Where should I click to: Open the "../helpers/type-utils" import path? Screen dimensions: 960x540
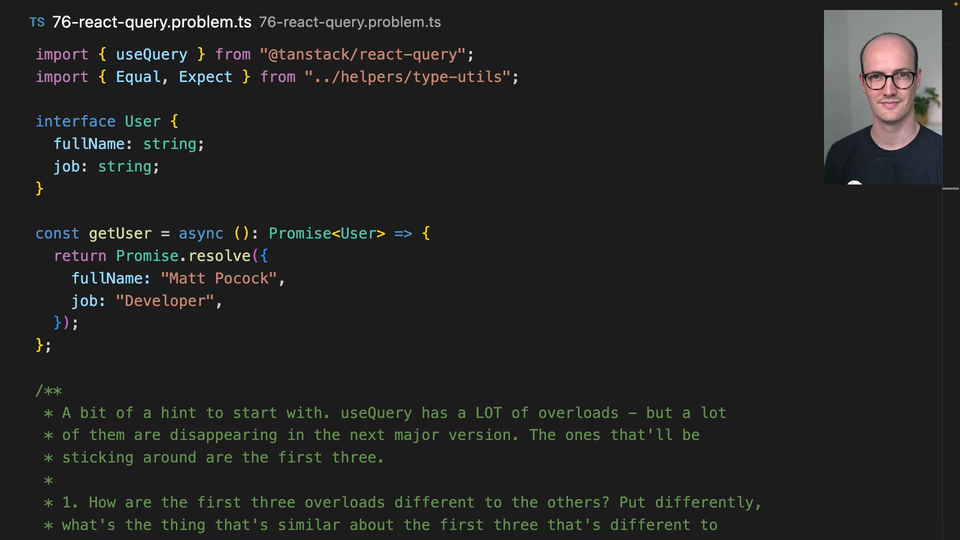(411, 76)
